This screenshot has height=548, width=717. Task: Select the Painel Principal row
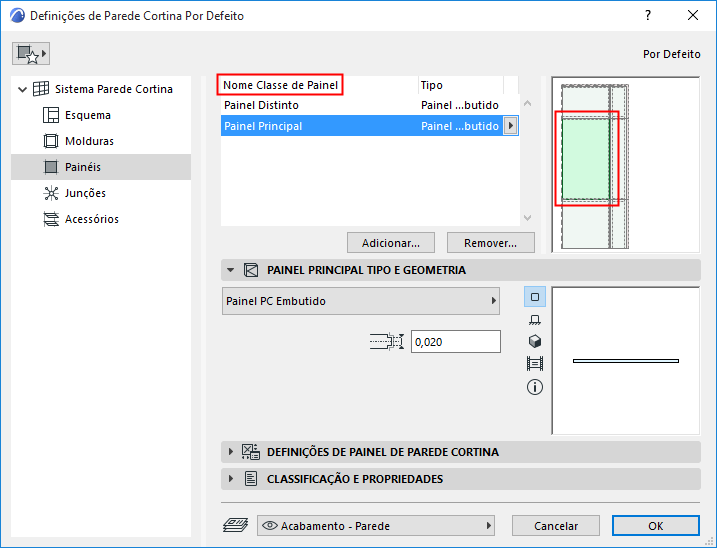point(369,126)
